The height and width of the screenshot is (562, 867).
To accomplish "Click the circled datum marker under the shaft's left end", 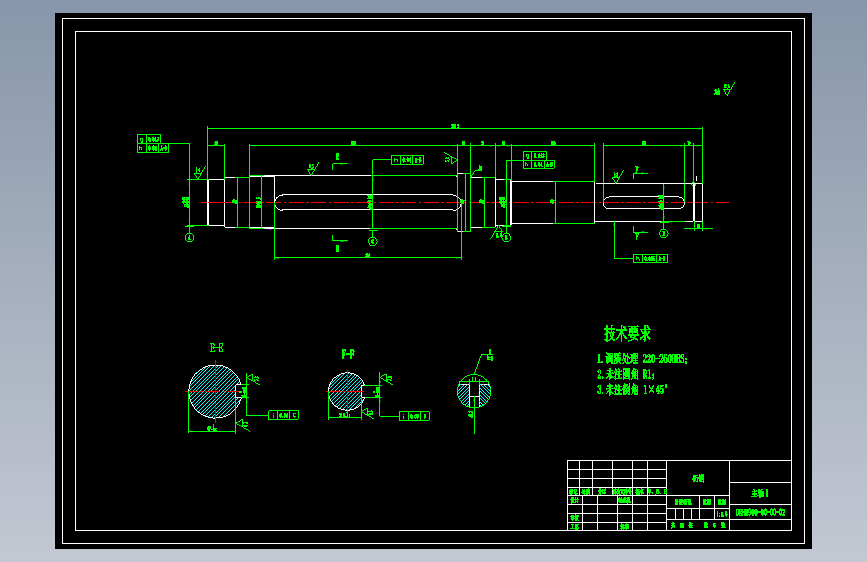I will coord(190,238).
